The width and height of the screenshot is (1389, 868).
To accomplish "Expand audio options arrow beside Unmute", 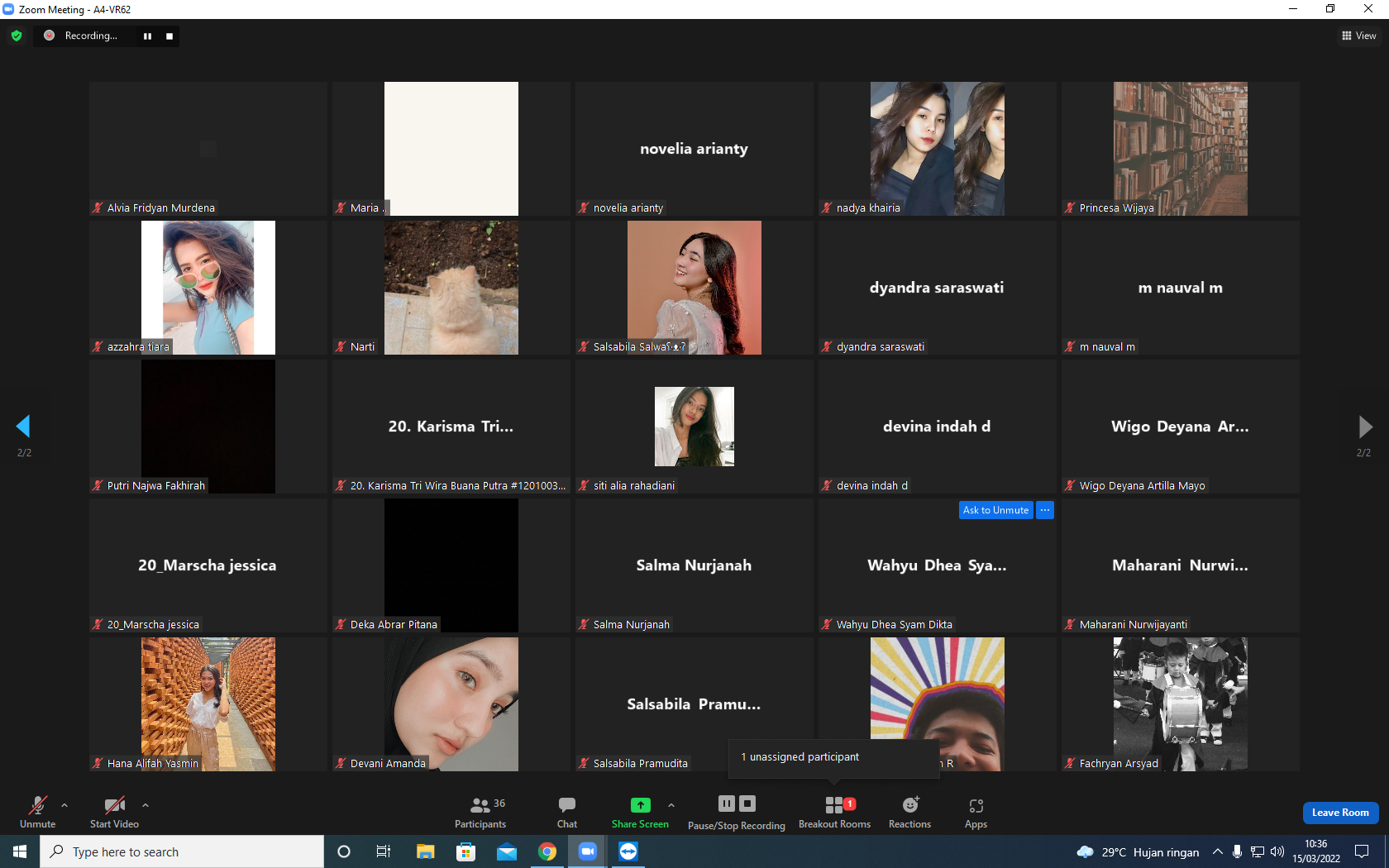I will pos(64,804).
